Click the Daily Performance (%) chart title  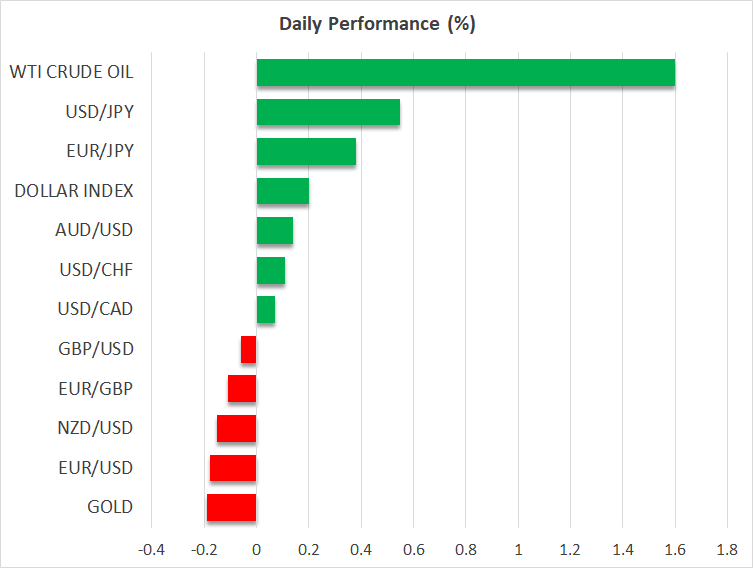(376, 24)
